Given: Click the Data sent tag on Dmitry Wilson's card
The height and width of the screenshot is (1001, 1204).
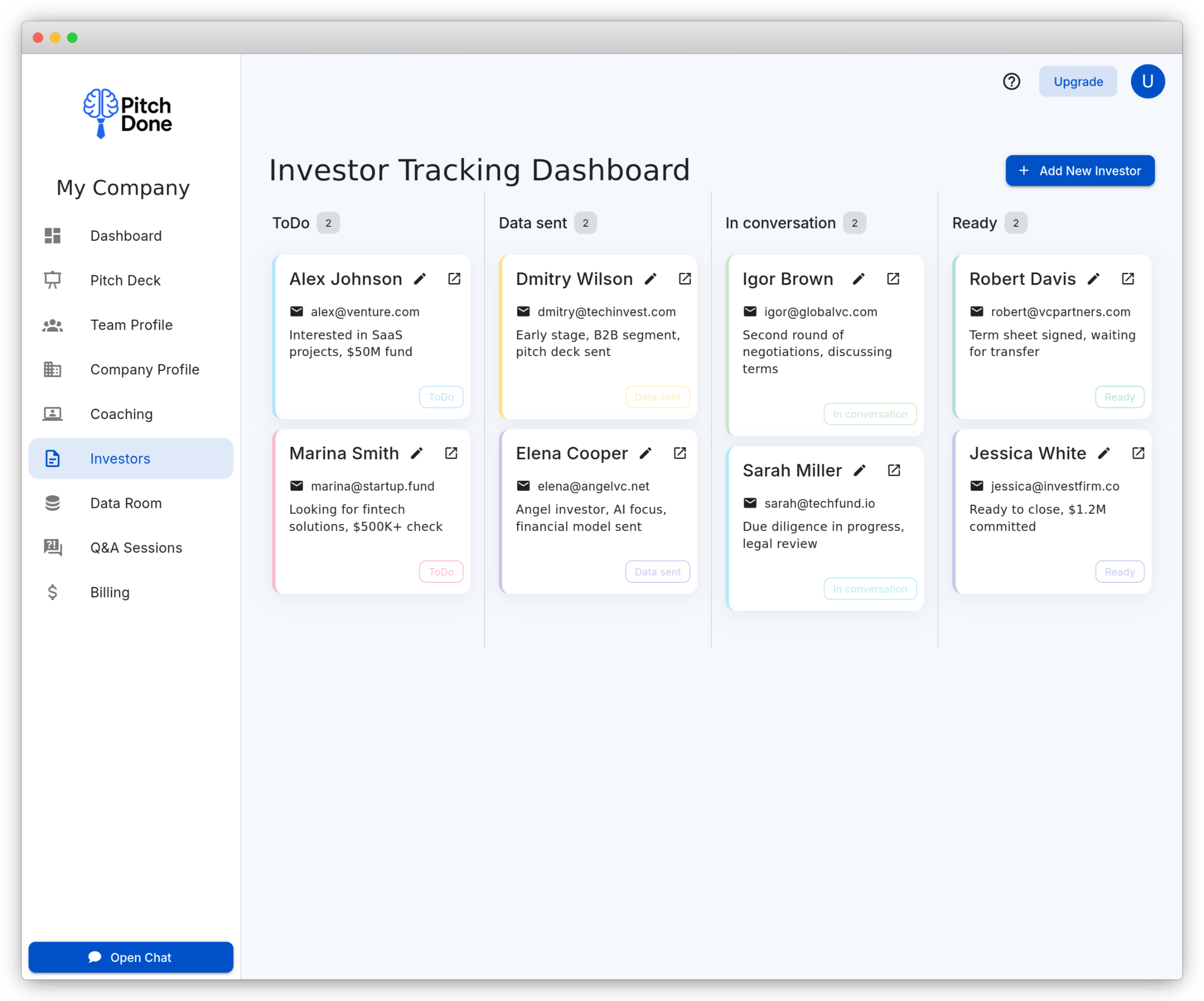Looking at the screenshot, I should 657,397.
